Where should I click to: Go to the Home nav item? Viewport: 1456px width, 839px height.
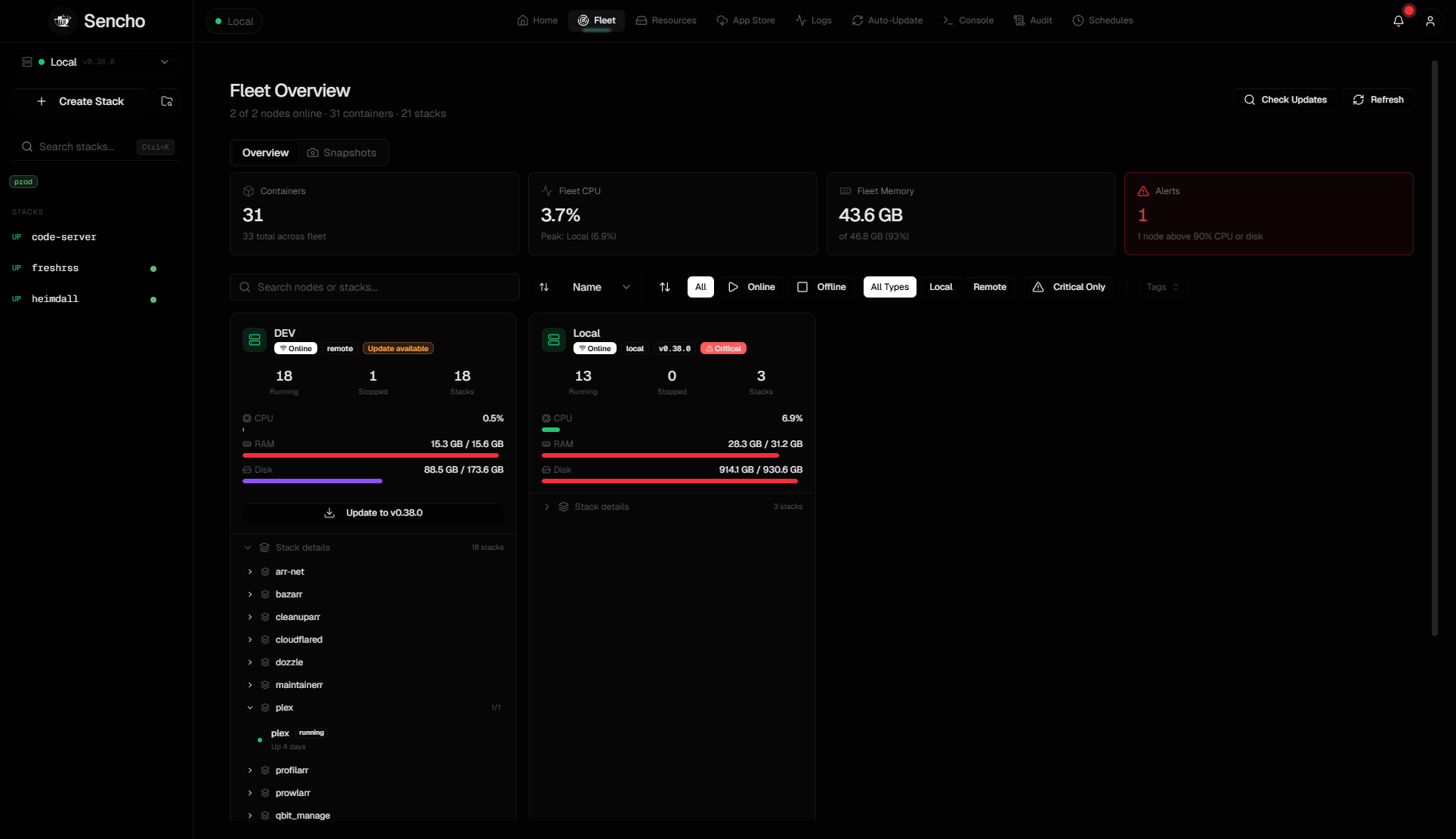point(537,20)
